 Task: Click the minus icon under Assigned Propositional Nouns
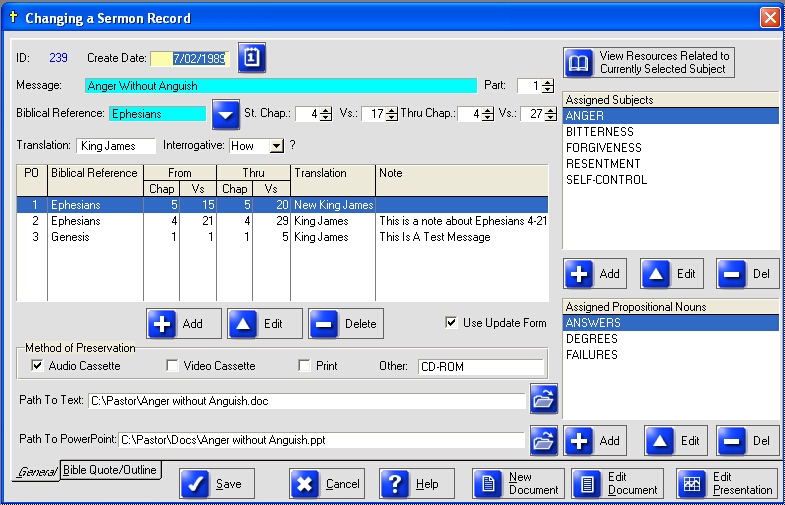732,440
